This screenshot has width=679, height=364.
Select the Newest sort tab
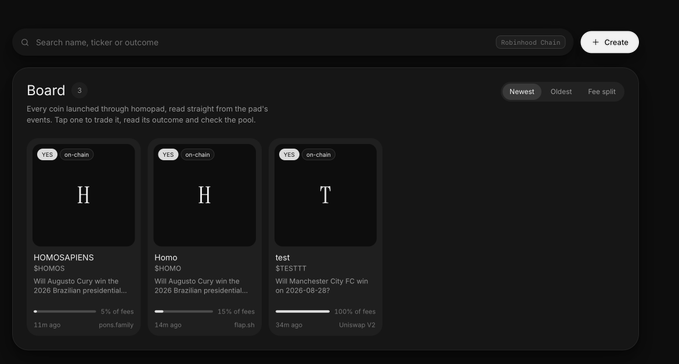tap(522, 92)
